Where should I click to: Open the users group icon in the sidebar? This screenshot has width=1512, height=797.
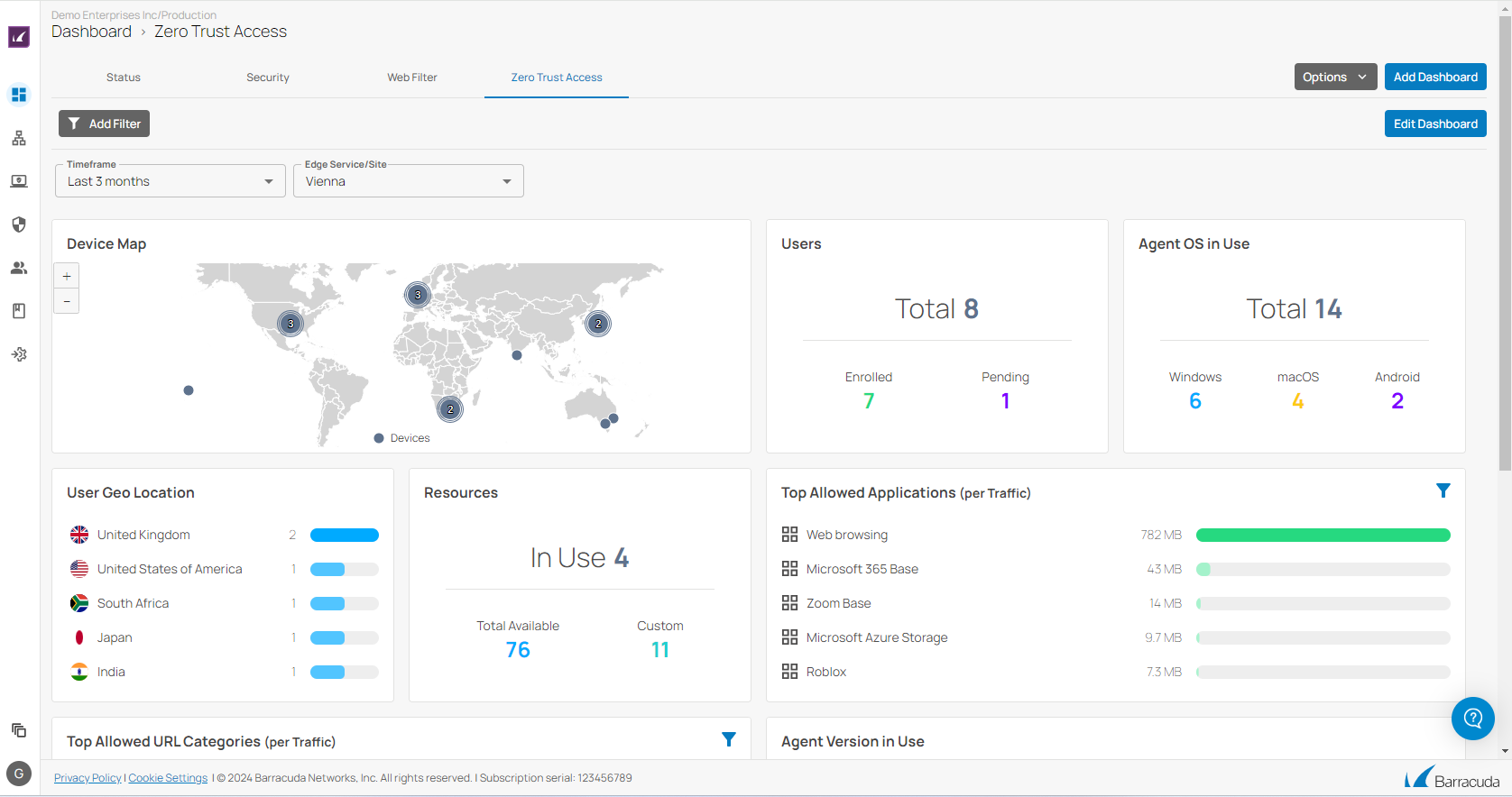tap(19, 268)
